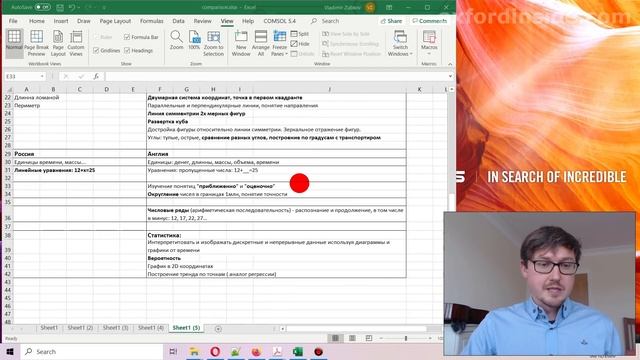Add a new sheet with plus icon
The width and height of the screenshot is (640, 360).
pos(218,329)
